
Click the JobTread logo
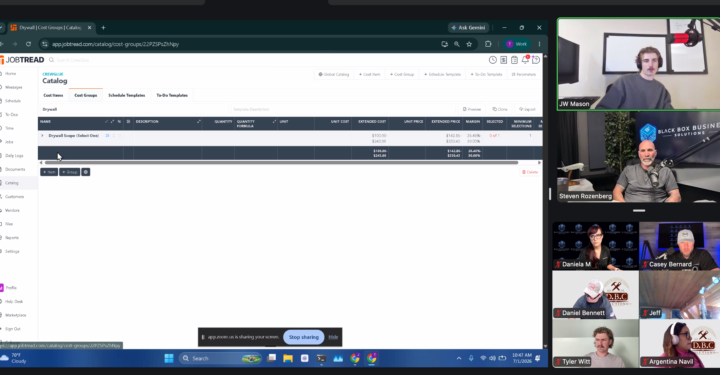pyautogui.click(x=22, y=60)
